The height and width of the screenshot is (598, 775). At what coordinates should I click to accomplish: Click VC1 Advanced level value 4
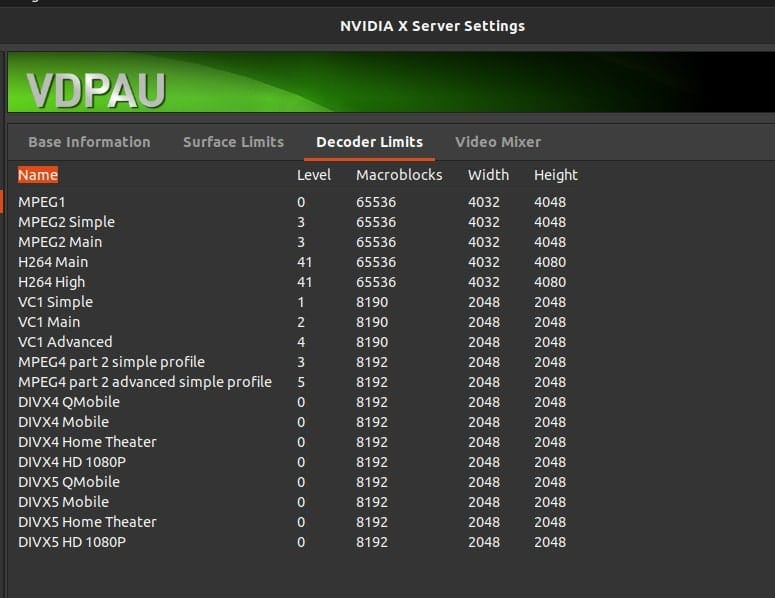tap(301, 342)
